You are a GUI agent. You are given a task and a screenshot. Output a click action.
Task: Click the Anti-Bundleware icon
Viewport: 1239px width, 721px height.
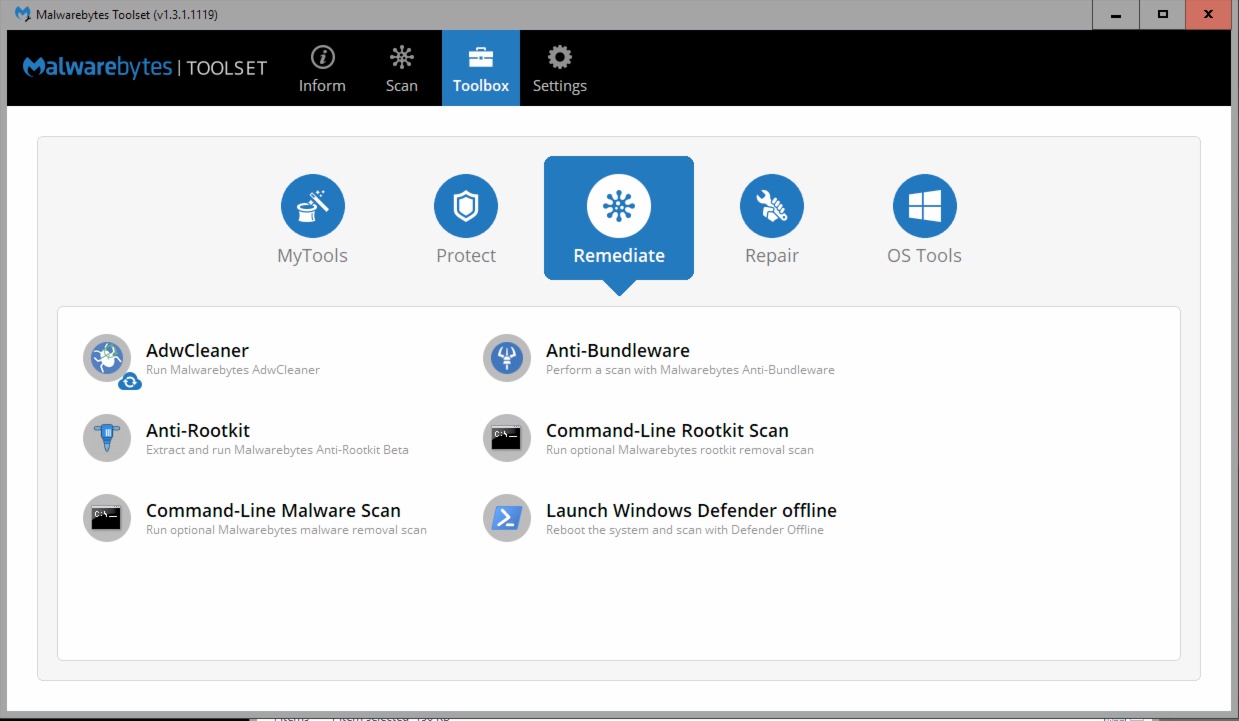coord(506,358)
